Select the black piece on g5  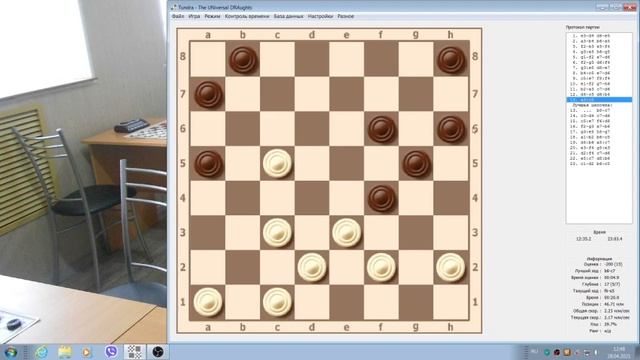click(x=416, y=164)
